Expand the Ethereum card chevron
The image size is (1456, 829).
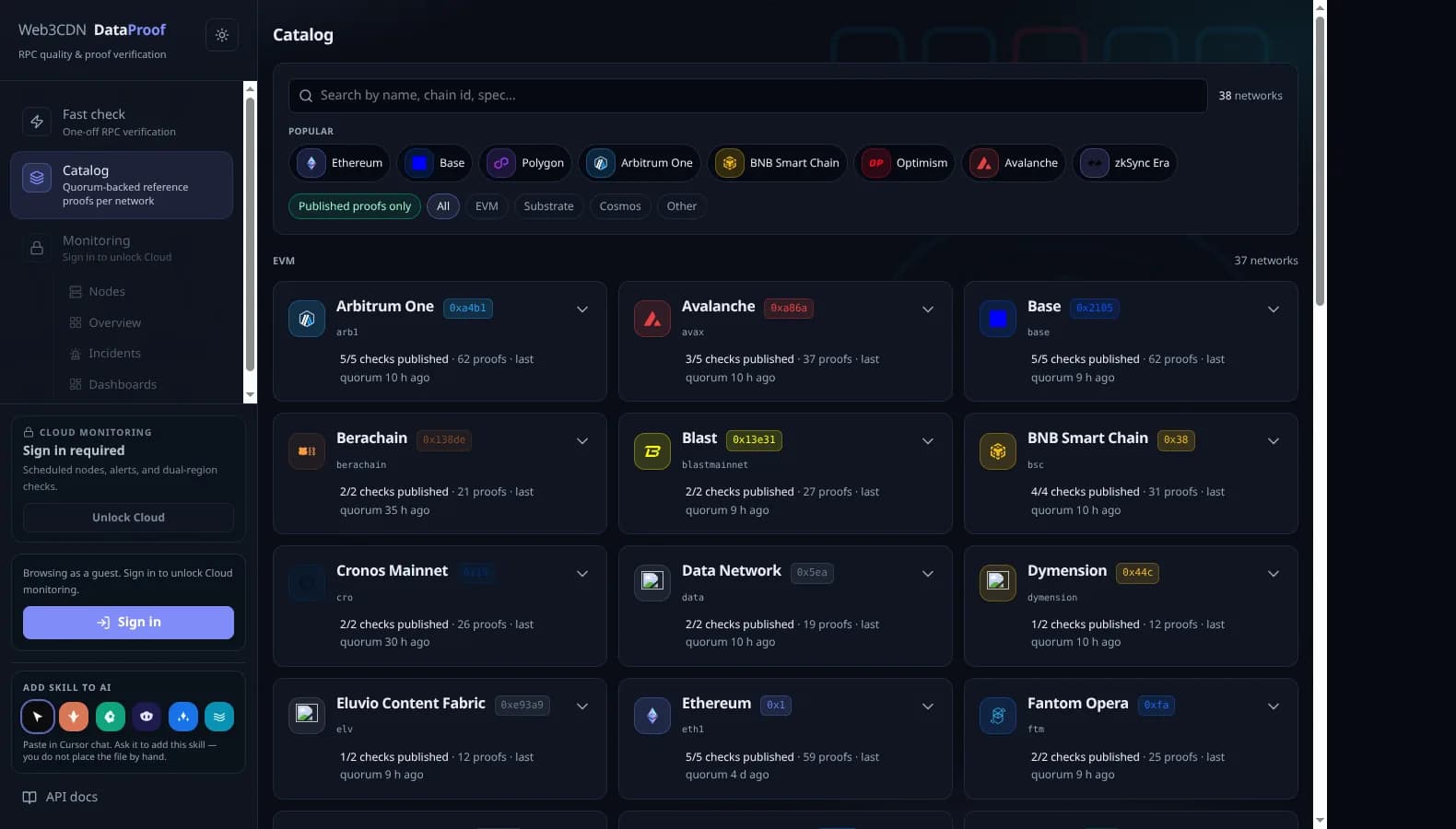[928, 706]
